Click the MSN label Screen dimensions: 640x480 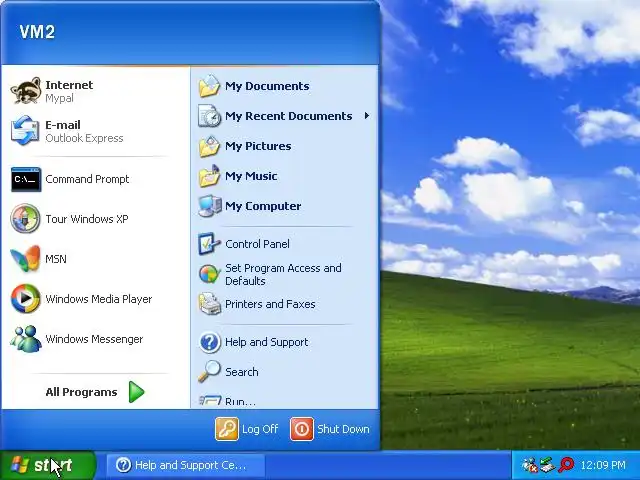pyautogui.click(x=56, y=259)
